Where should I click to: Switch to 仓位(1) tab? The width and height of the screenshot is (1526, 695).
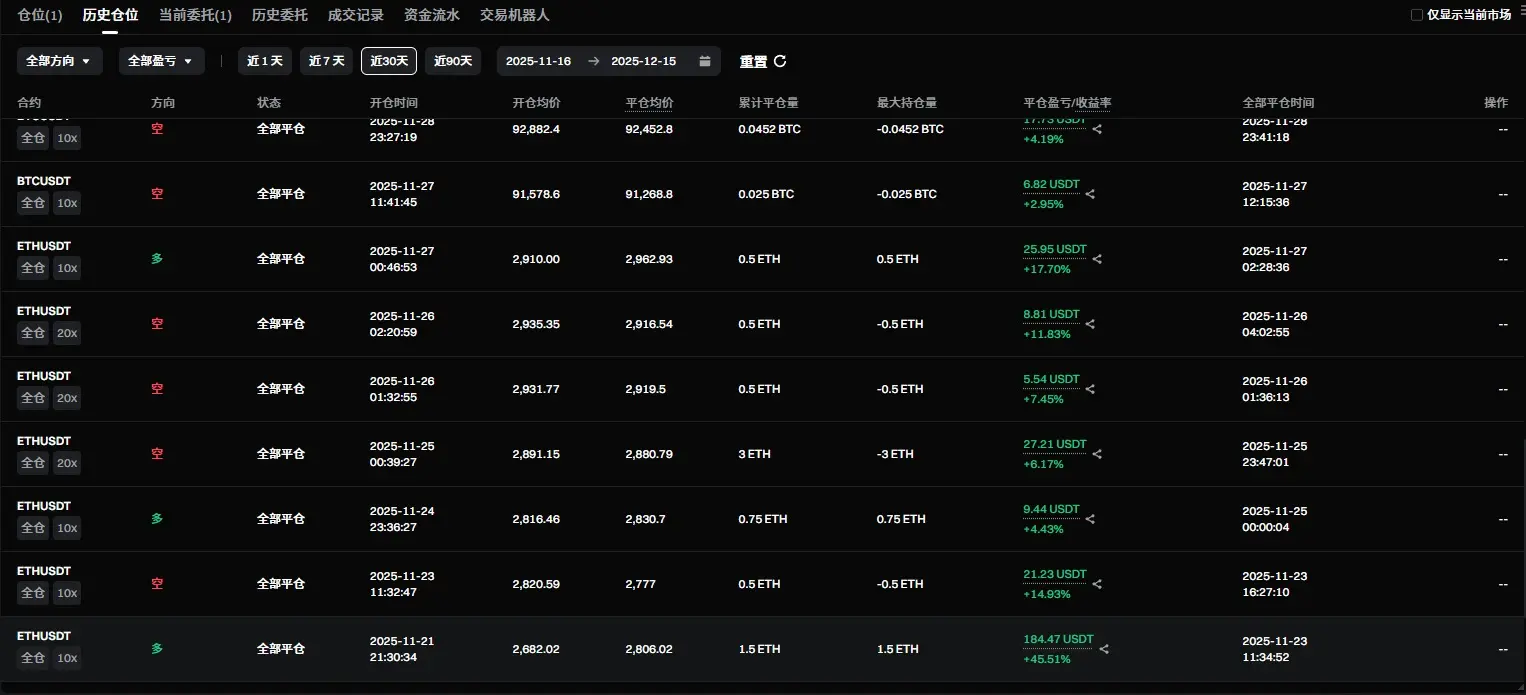pos(40,15)
